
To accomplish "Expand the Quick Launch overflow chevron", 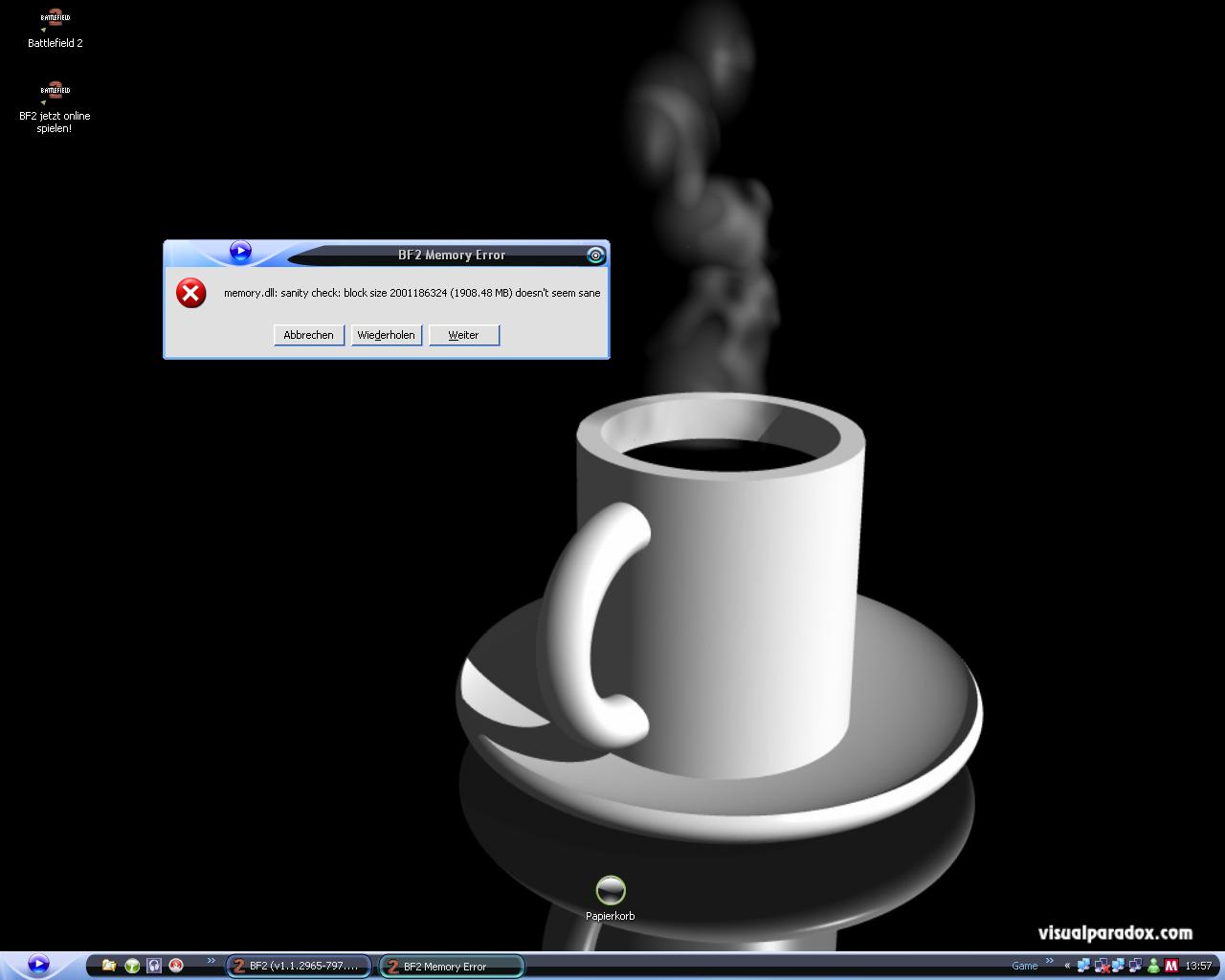I will pyautogui.click(x=212, y=962).
